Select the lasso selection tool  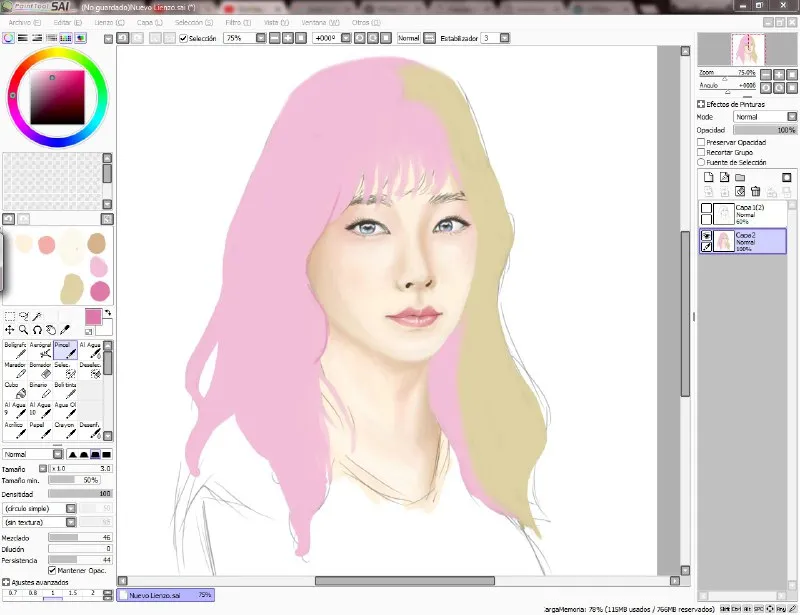coord(23,316)
